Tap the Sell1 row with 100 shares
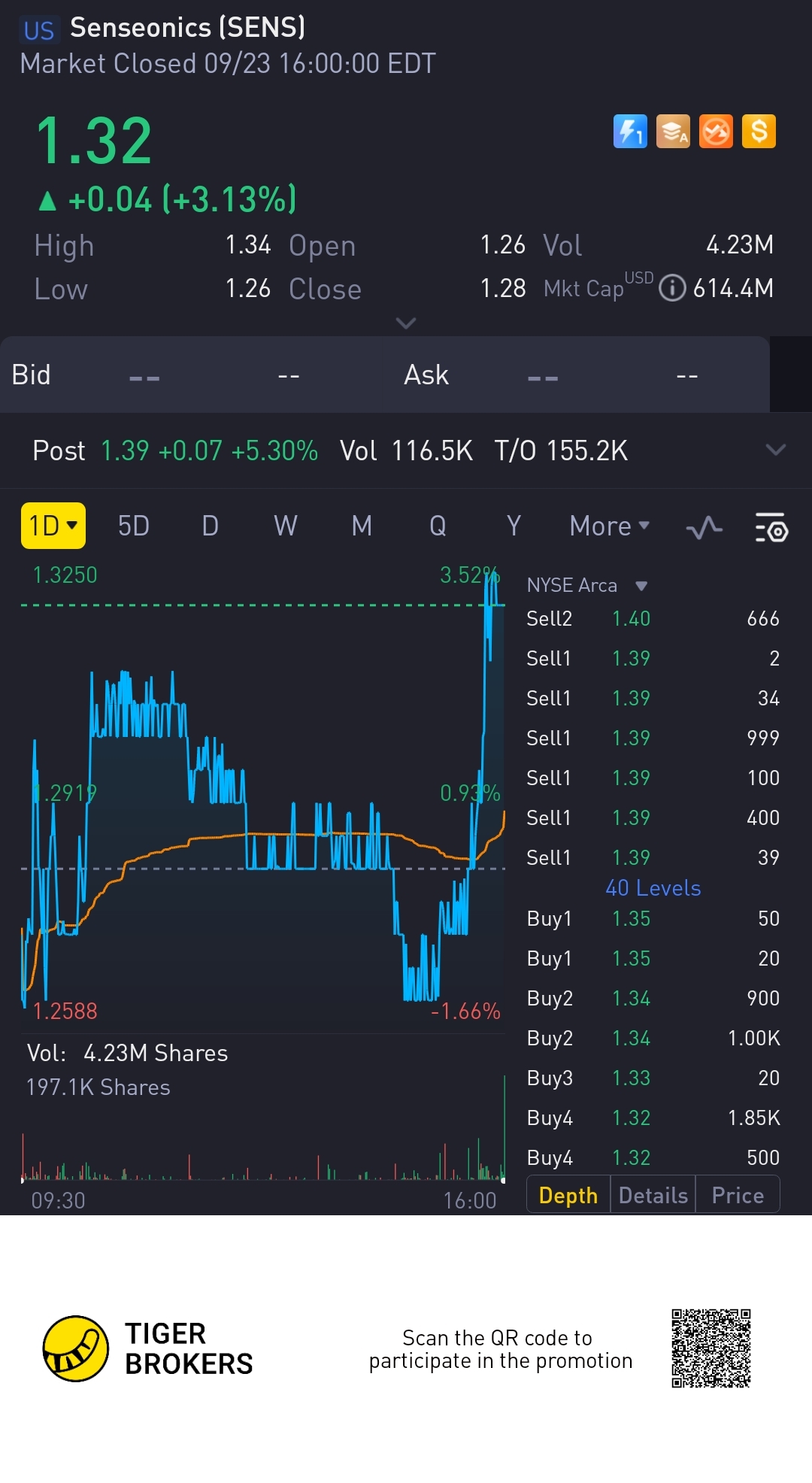This screenshot has height=1483, width=812. click(x=653, y=778)
